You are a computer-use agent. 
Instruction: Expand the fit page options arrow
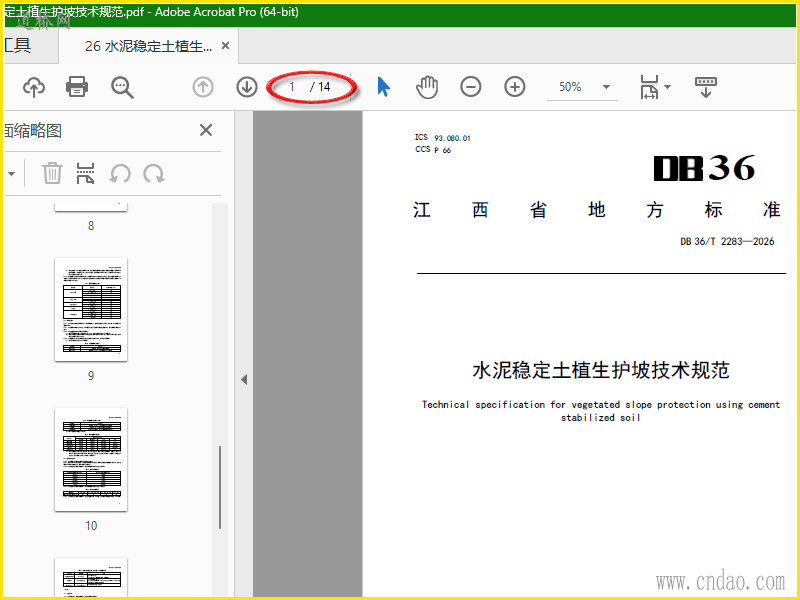coord(667,87)
